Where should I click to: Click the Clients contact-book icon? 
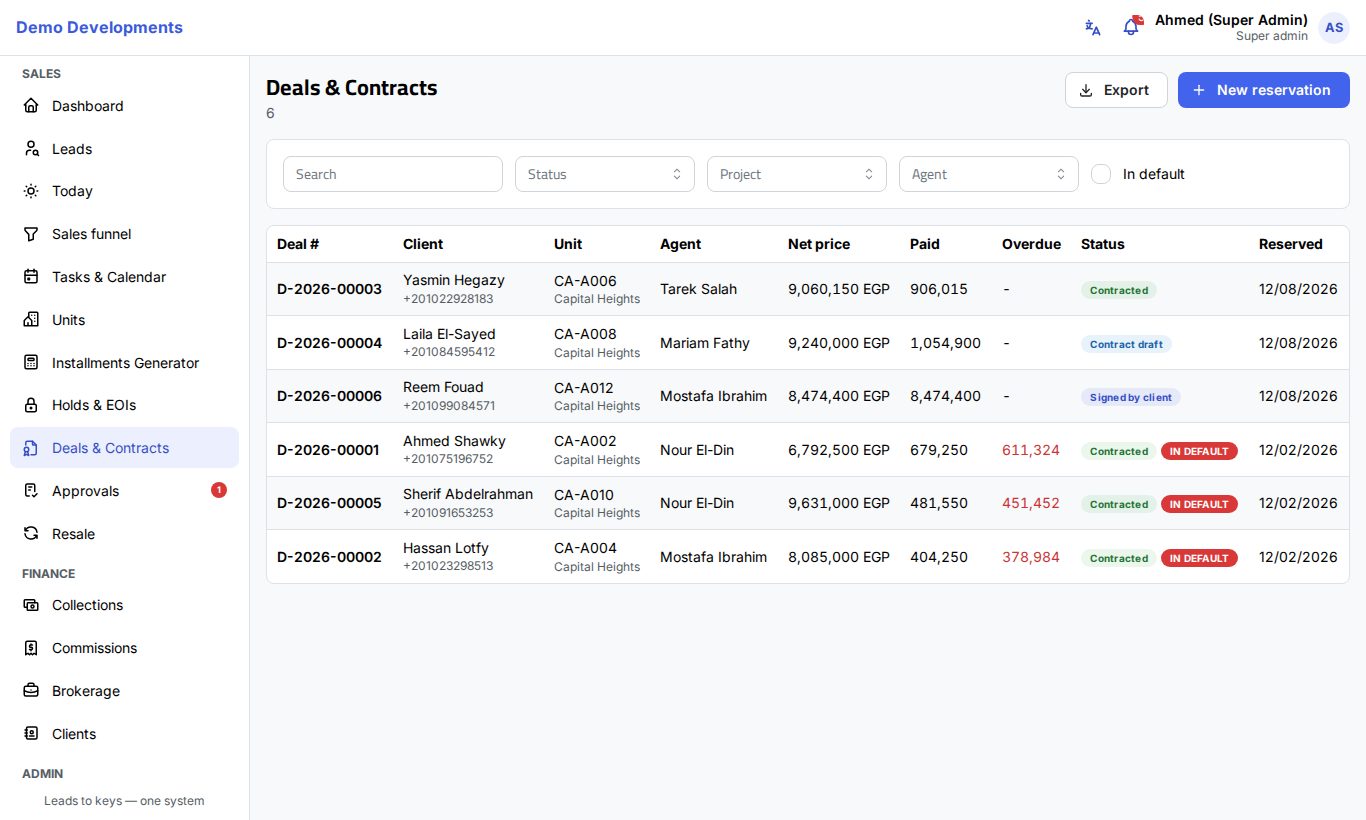point(31,734)
